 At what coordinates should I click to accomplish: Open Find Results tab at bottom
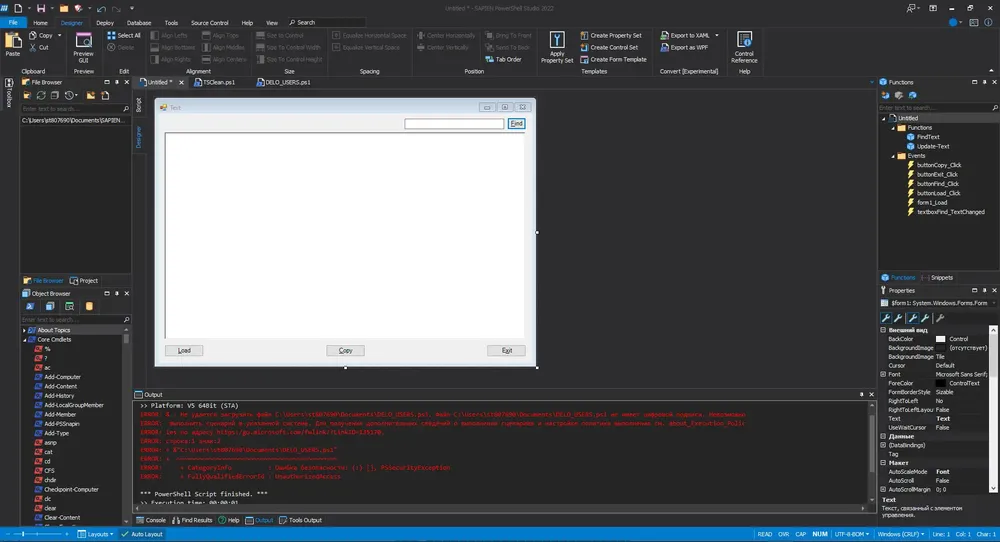click(192, 520)
